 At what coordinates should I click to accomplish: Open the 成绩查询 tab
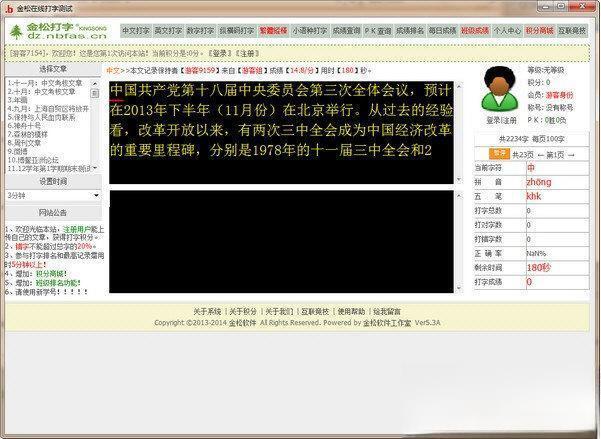tap(346, 31)
